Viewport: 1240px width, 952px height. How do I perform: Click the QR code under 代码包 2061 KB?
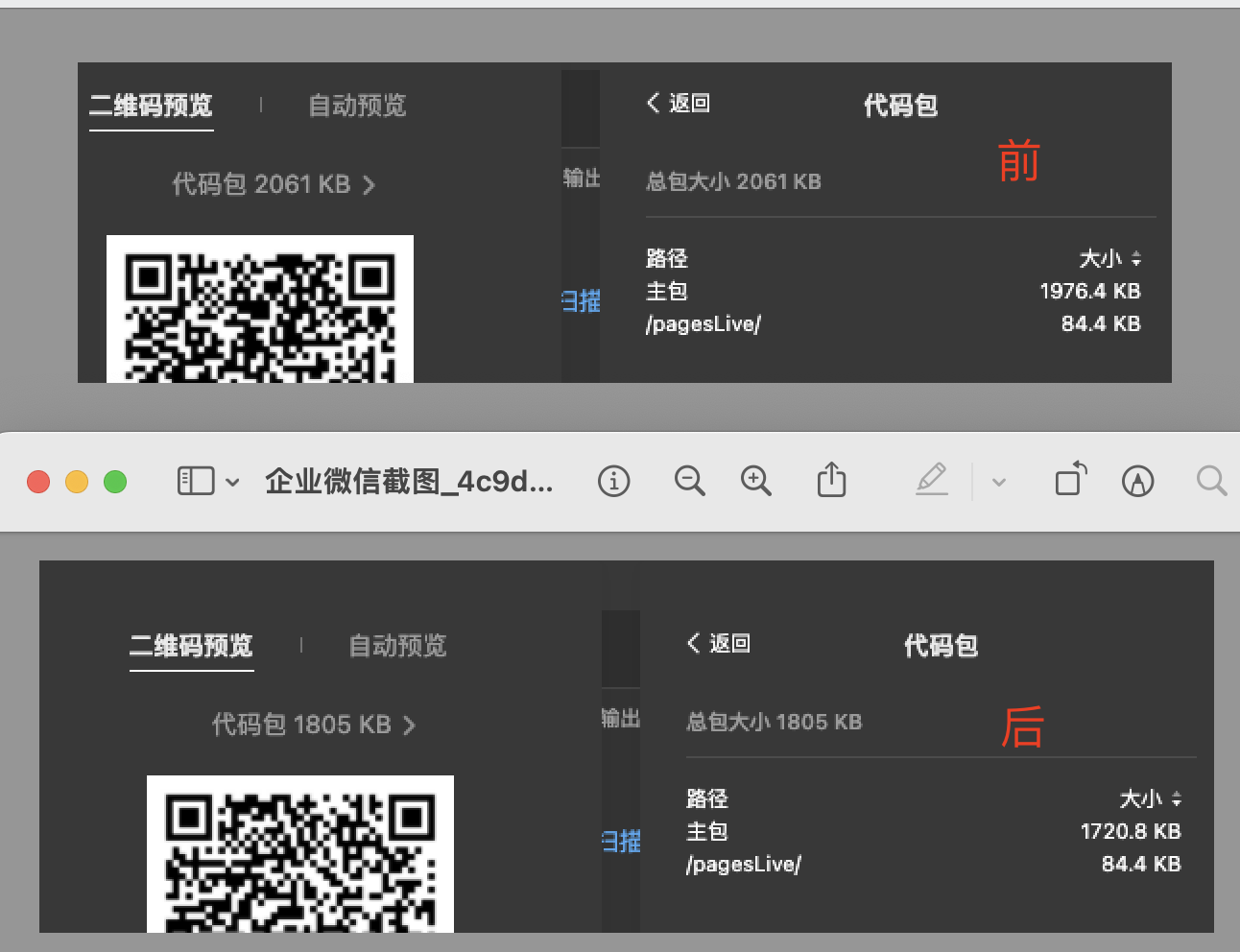260,309
